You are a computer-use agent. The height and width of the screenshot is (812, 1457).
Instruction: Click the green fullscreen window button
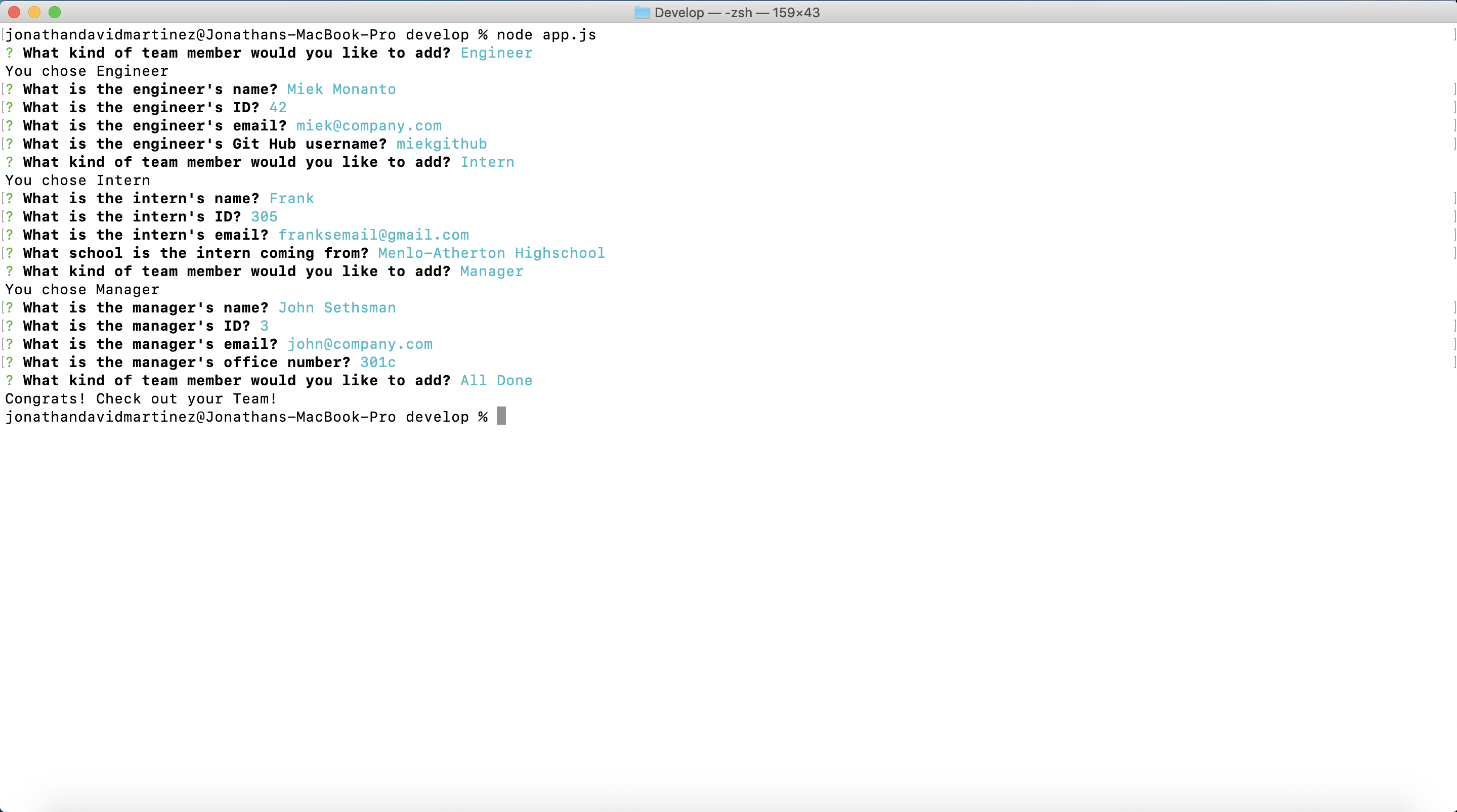pyautogui.click(x=54, y=12)
